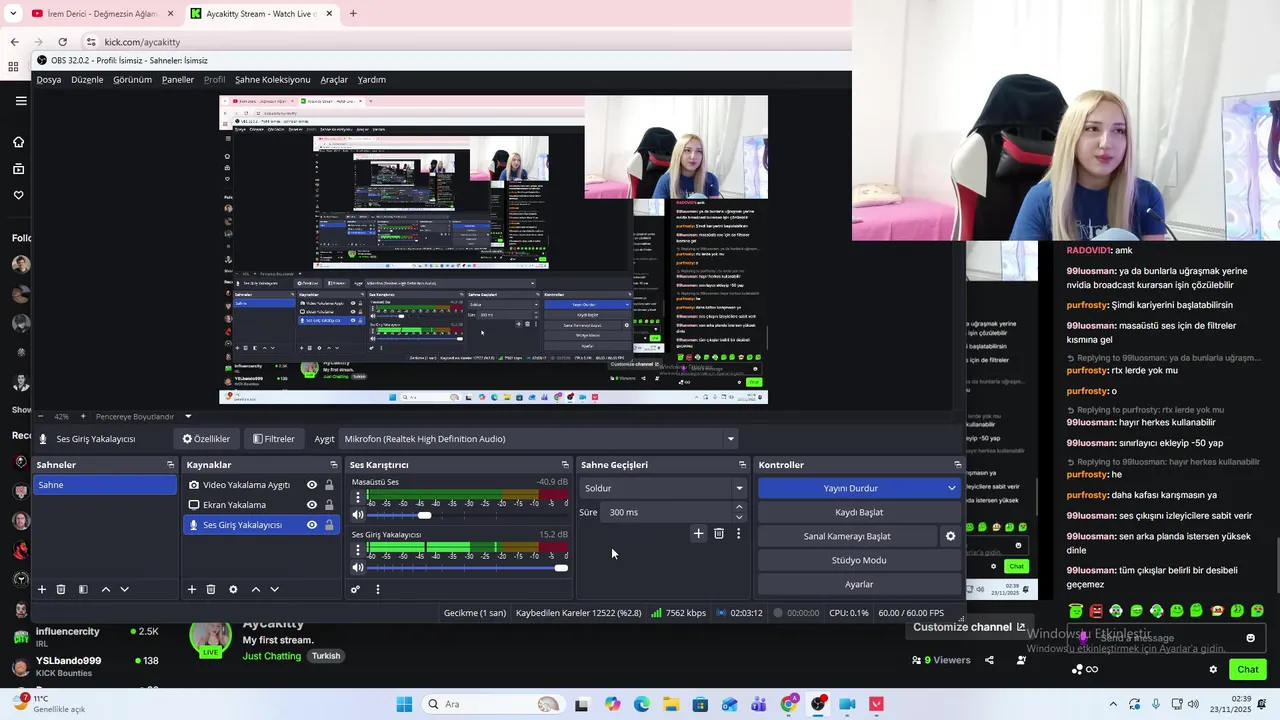
Task: Open the Paneller menu in OBS
Action: tap(178, 80)
